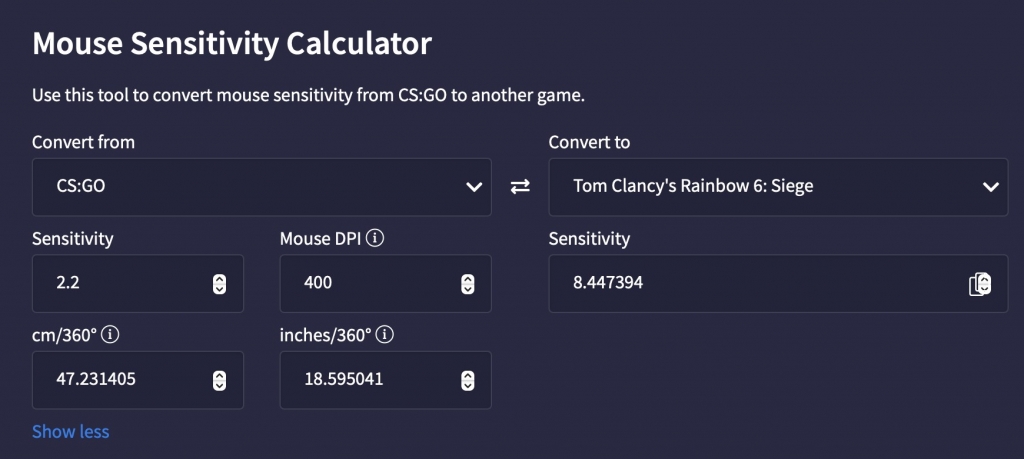Click the cm/360° field stepper arrows
Image resolution: width=1024 pixels, height=459 pixels.
220,380
